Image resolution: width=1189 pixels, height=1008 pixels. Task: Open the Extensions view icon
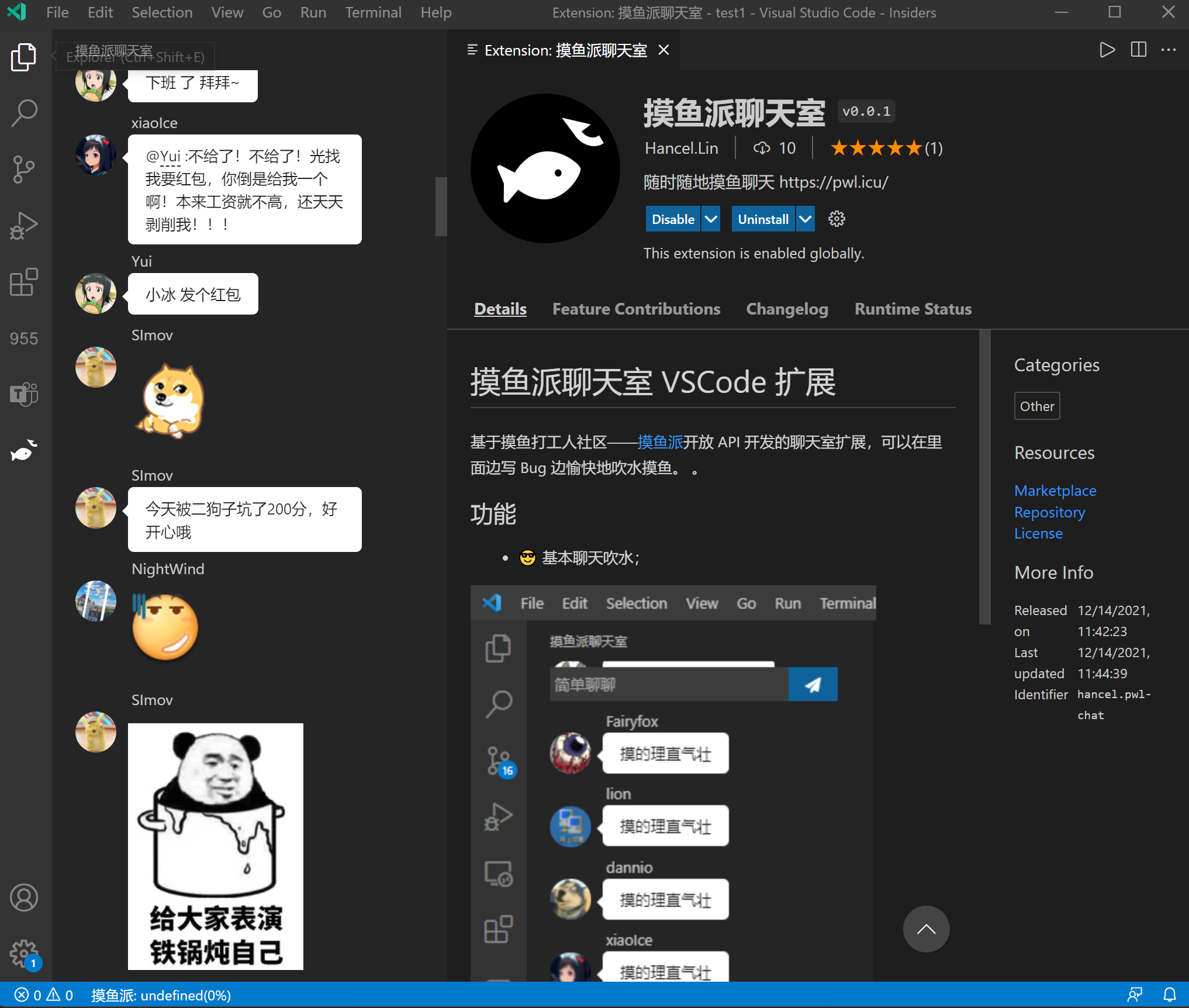23,282
